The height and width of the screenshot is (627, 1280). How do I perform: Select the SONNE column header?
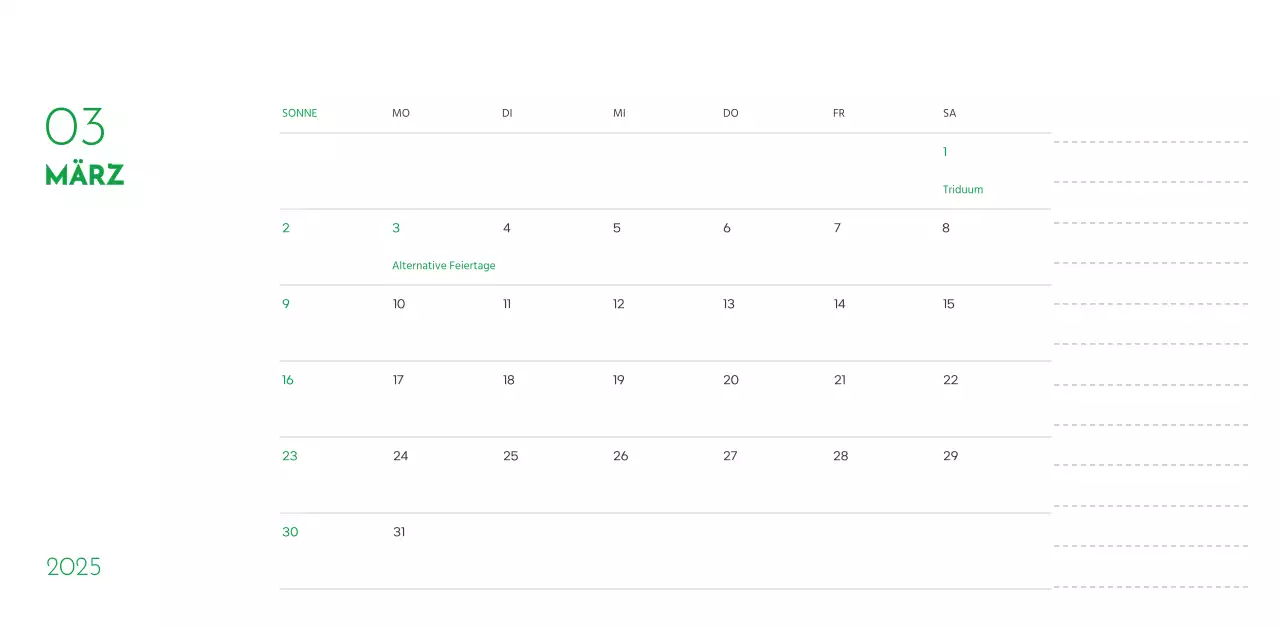[x=299, y=113]
